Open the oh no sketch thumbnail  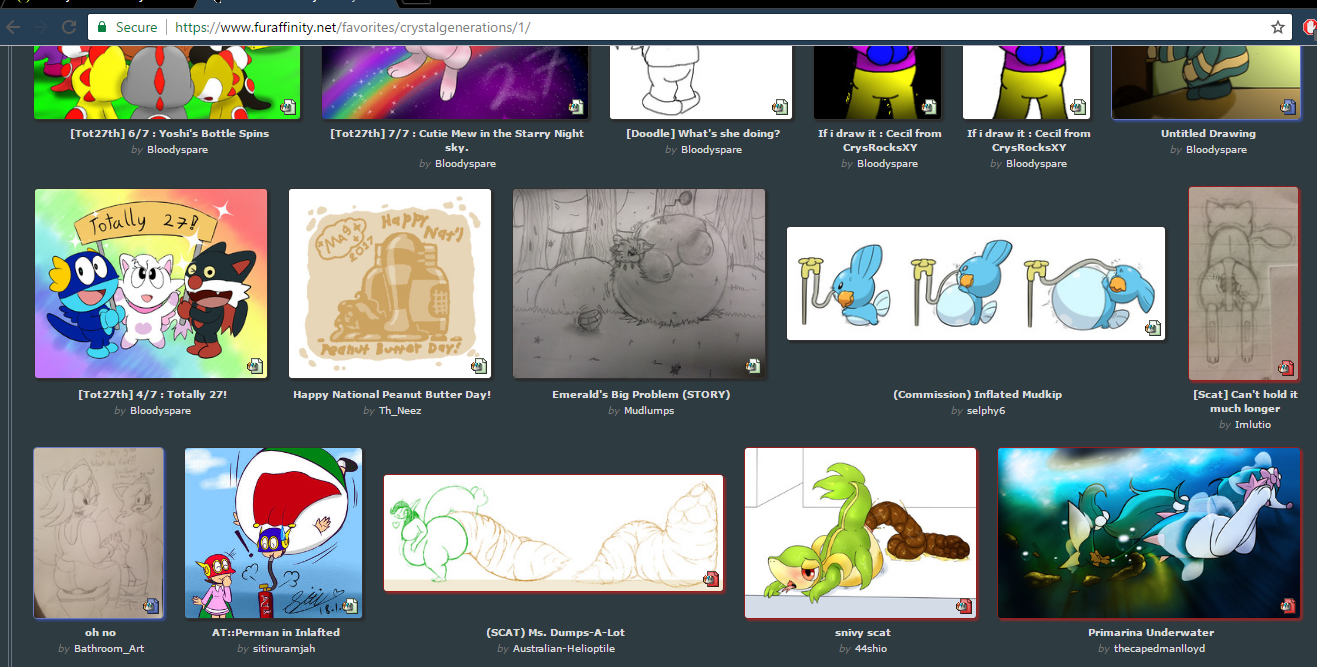pyautogui.click(x=98, y=533)
